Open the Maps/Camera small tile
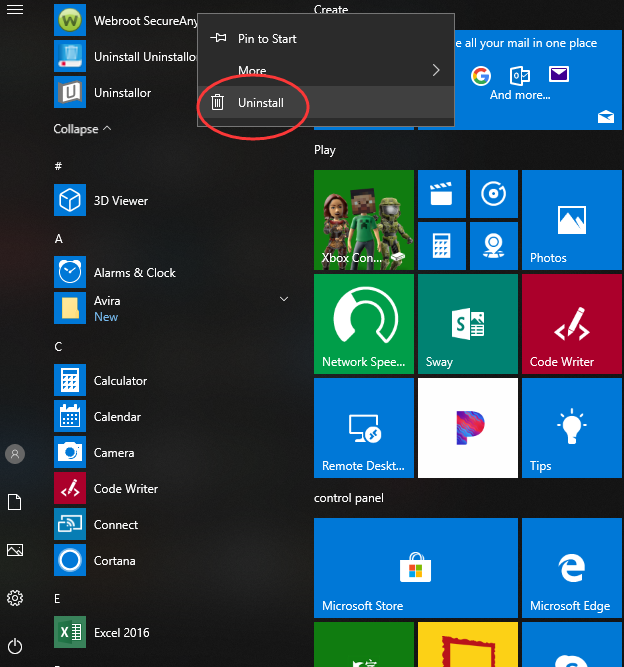Screen dimensions: 624x667 click(x=493, y=246)
